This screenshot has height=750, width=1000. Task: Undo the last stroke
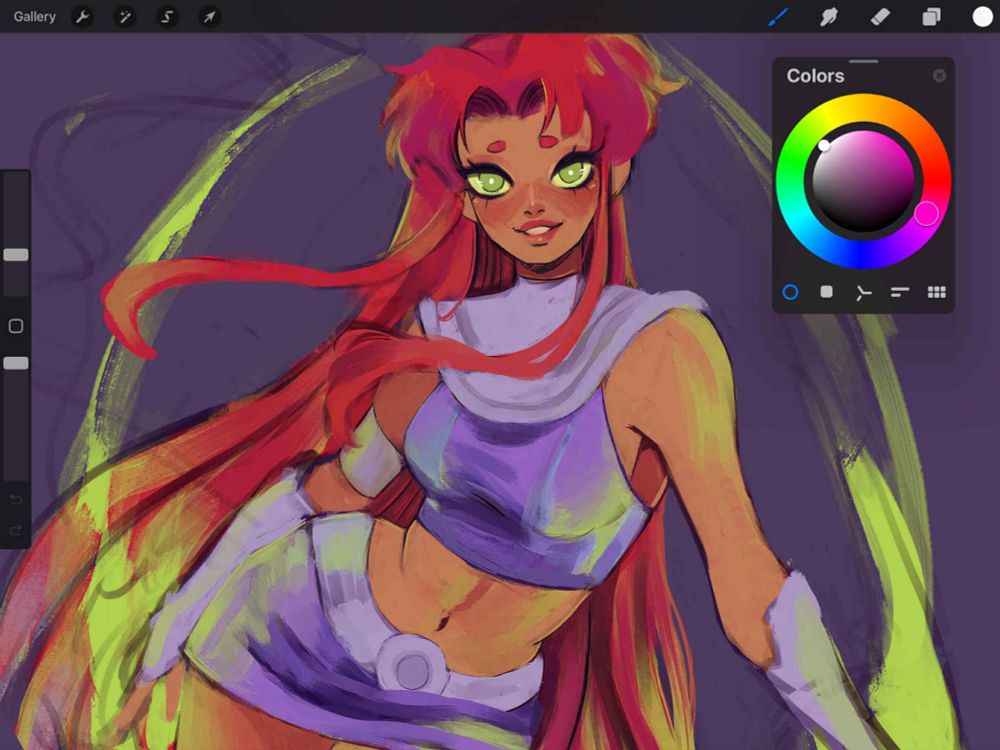pyautogui.click(x=16, y=499)
